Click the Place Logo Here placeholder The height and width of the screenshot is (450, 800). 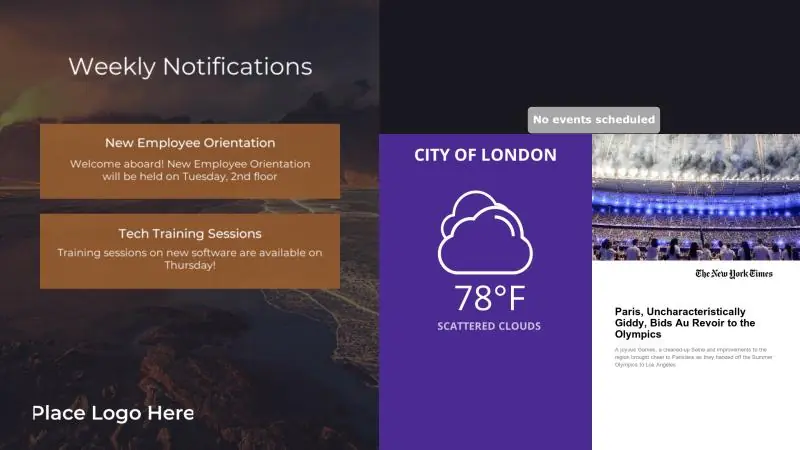click(113, 413)
